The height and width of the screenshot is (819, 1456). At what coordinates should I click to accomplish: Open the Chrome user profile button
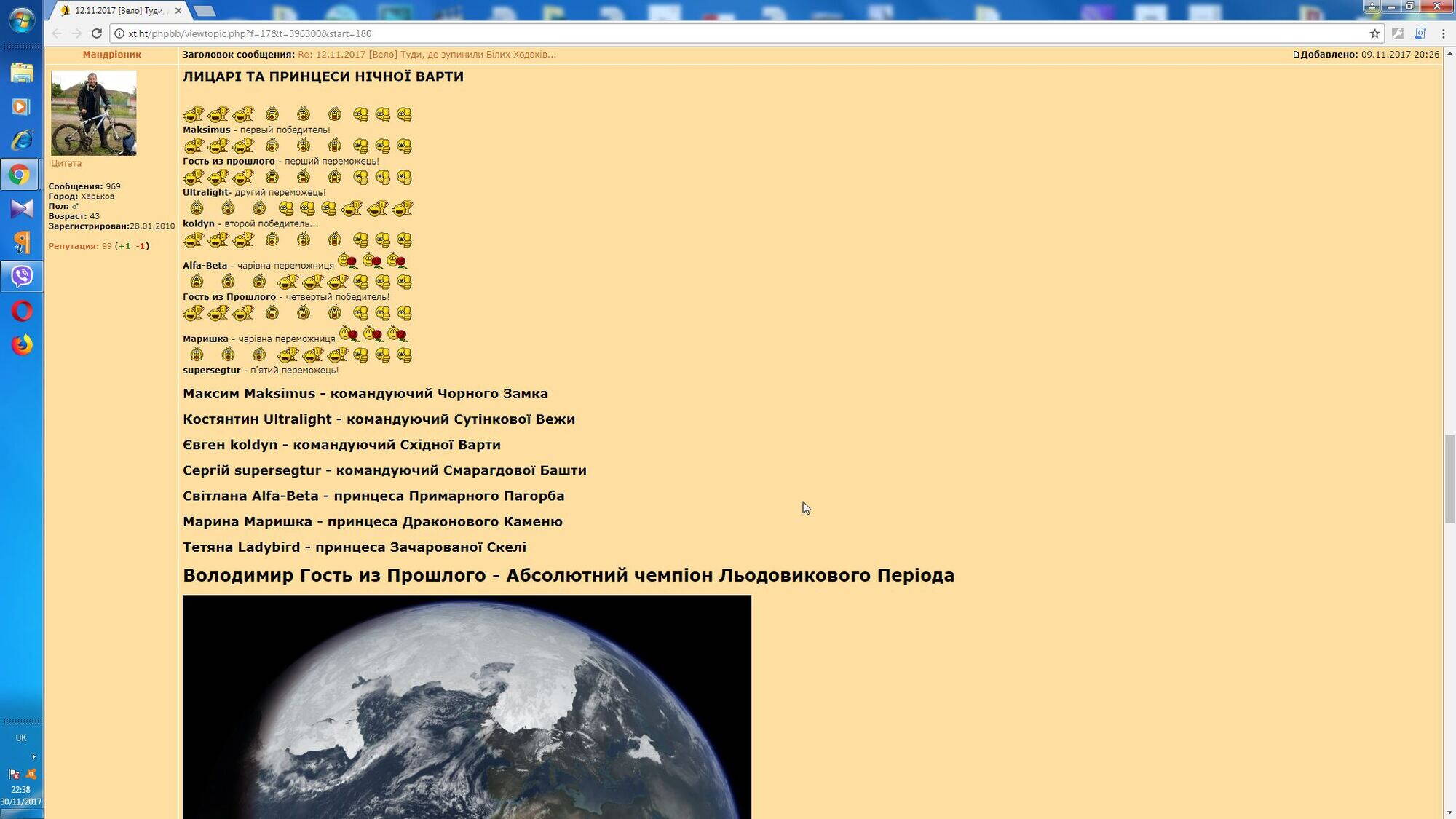(1372, 7)
